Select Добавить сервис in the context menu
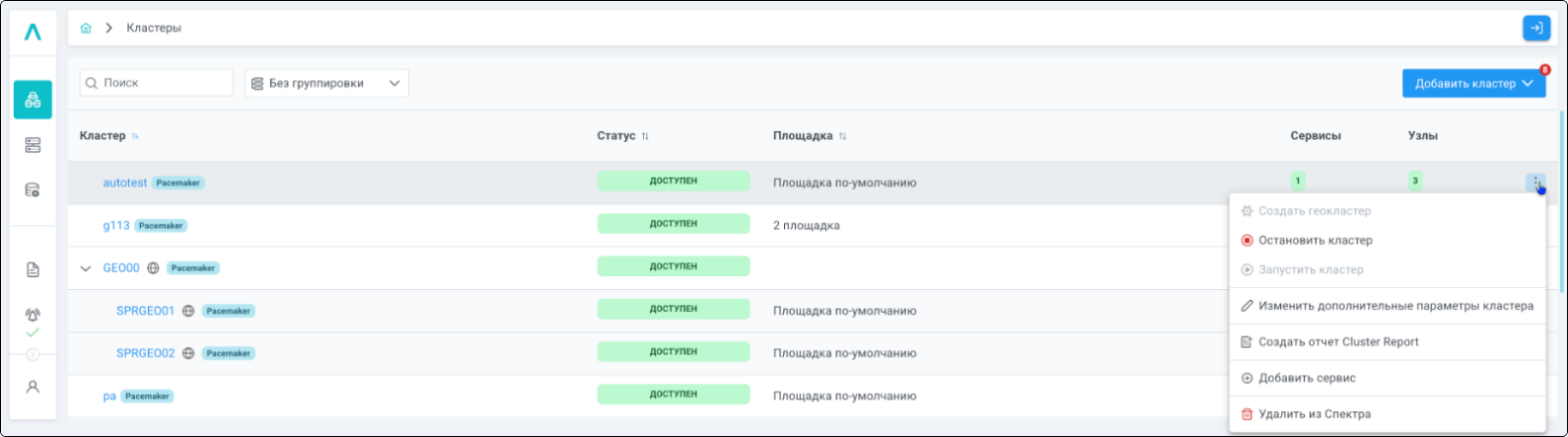 [1306, 378]
